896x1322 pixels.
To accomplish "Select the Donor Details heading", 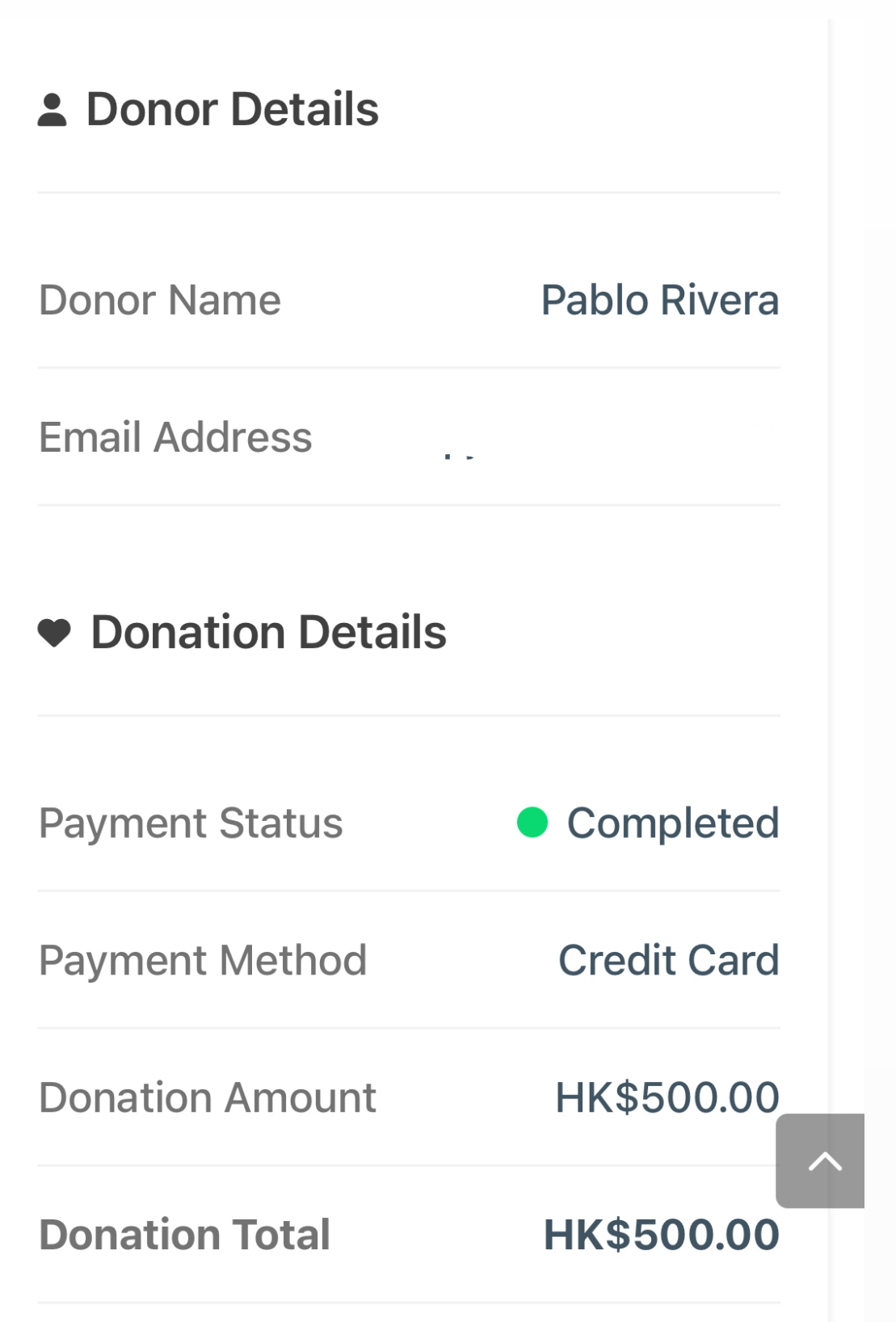I will pos(232,109).
